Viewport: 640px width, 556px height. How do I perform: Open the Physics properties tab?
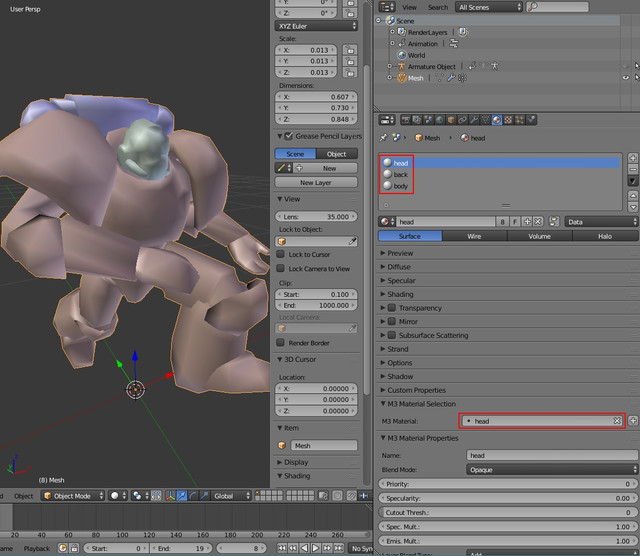coord(531,120)
